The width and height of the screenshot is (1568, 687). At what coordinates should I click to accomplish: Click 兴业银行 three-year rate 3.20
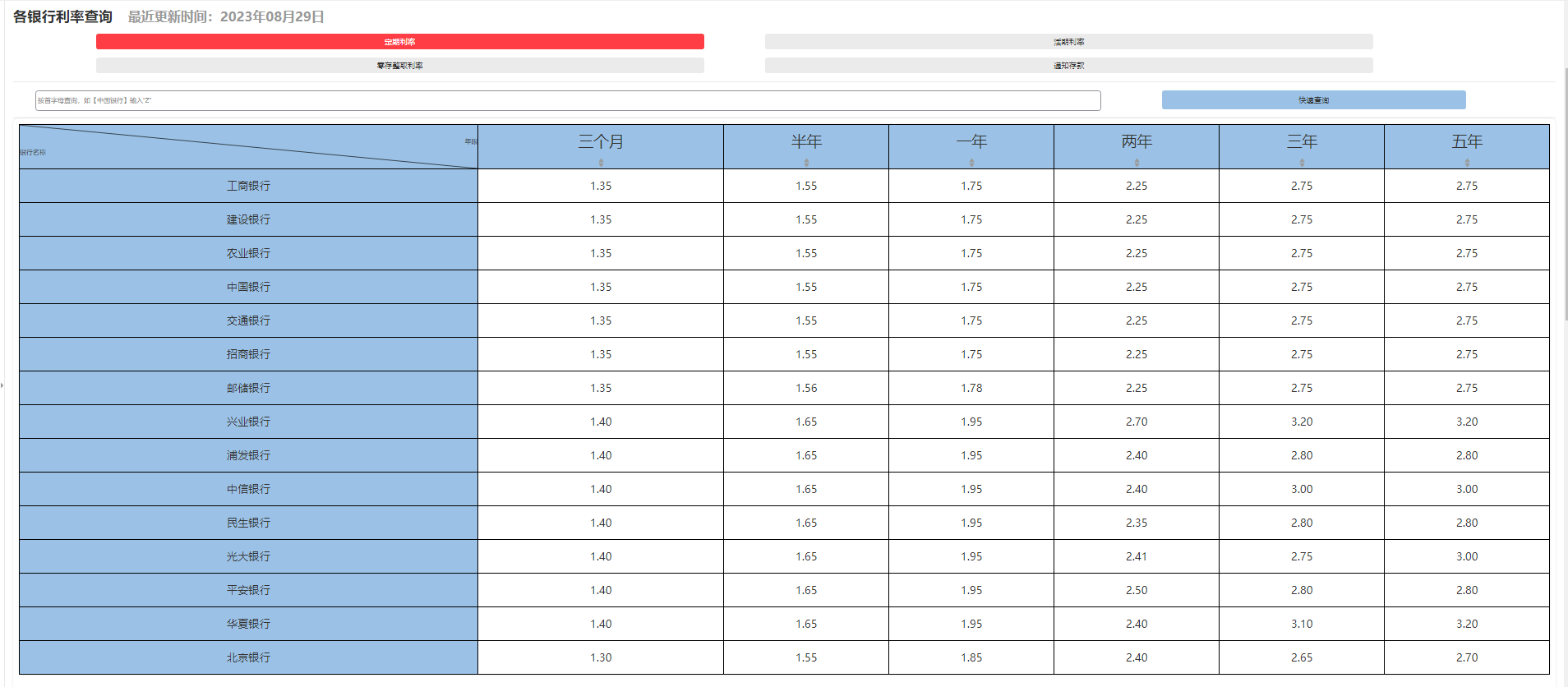point(1302,422)
